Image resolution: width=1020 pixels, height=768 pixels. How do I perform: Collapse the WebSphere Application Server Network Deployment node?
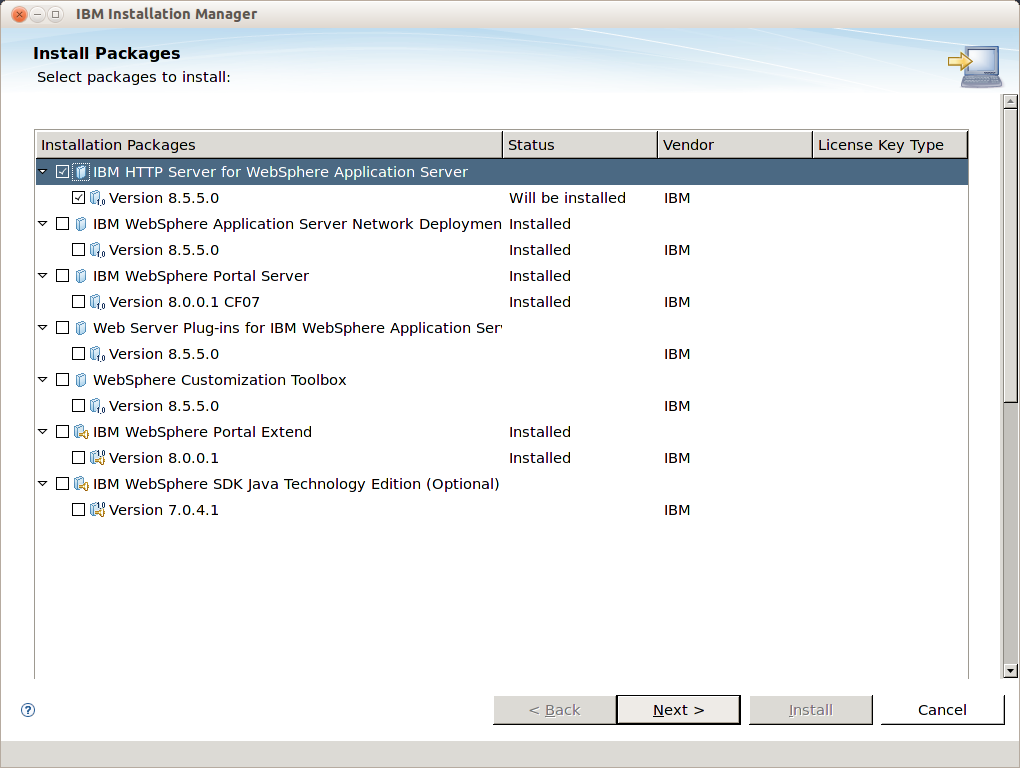(x=43, y=224)
